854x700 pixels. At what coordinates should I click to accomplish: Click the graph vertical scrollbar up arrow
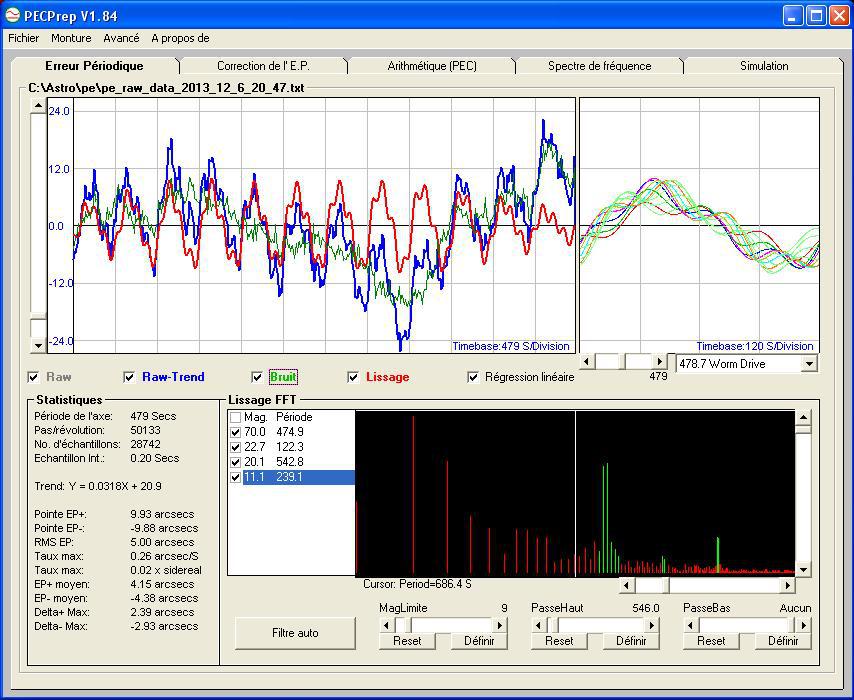pos(39,105)
